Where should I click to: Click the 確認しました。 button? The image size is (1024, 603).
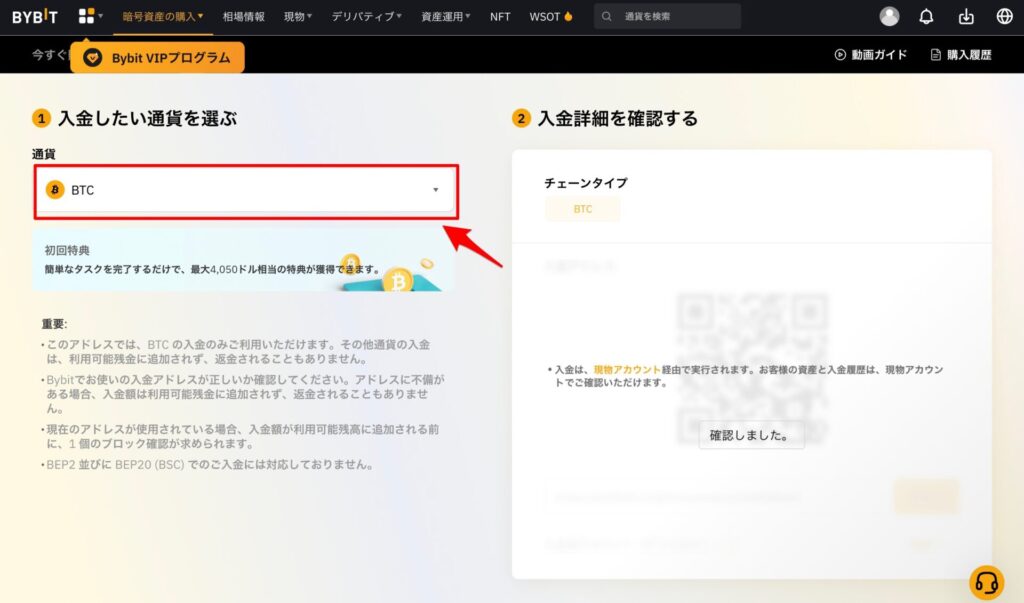click(x=751, y=435)
